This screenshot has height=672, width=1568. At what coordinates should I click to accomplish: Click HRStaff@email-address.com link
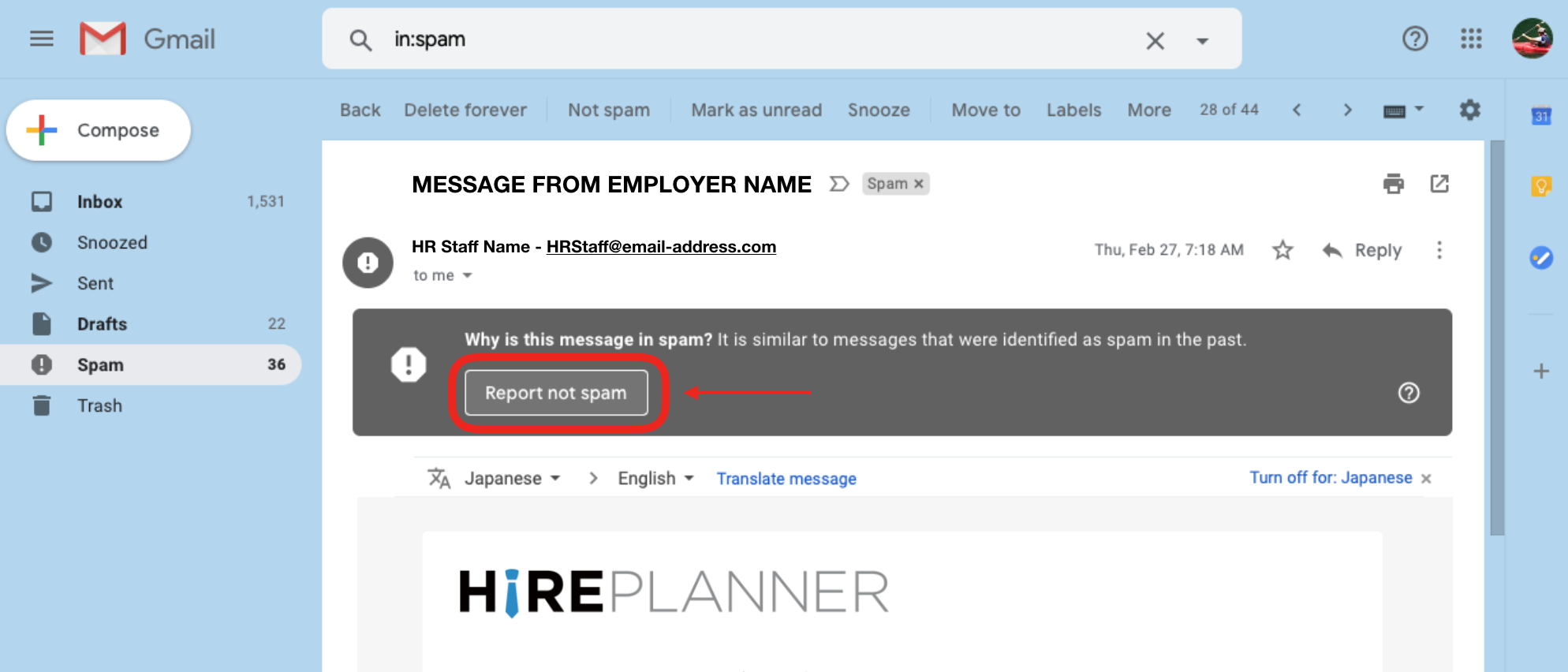pyautogui.click(x=661, y=247)
